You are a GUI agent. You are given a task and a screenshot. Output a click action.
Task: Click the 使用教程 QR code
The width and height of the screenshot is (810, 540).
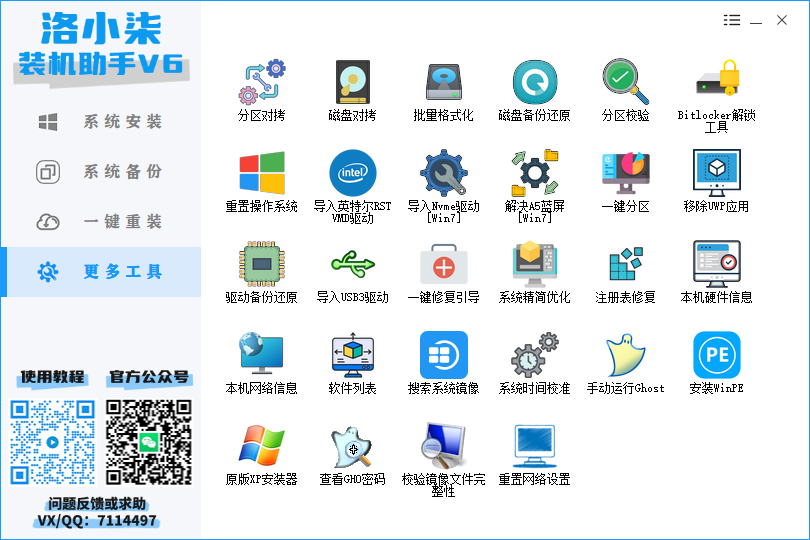(x=53, y=442)
